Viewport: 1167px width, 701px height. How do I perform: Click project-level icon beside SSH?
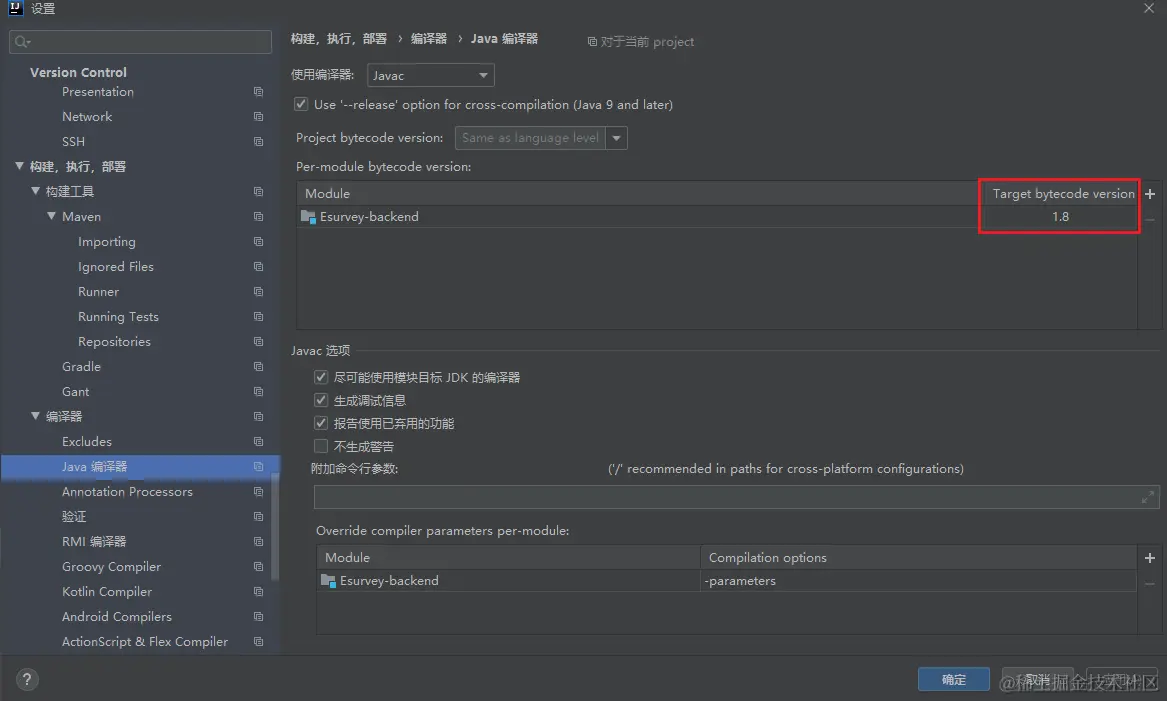click(x=258, y=141)
